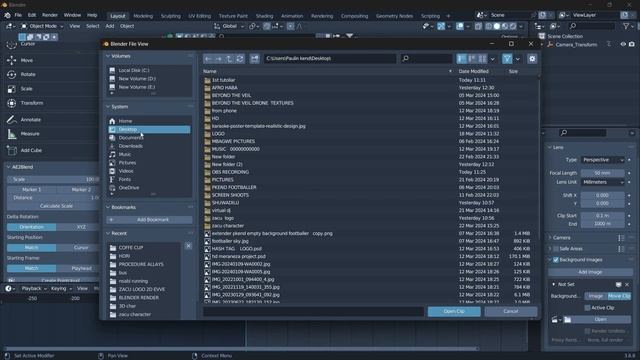Image resolution: width=640 pixels, height=360 pixels.
Task: Open display settings dropdown arrow
Action: point(493,59)
